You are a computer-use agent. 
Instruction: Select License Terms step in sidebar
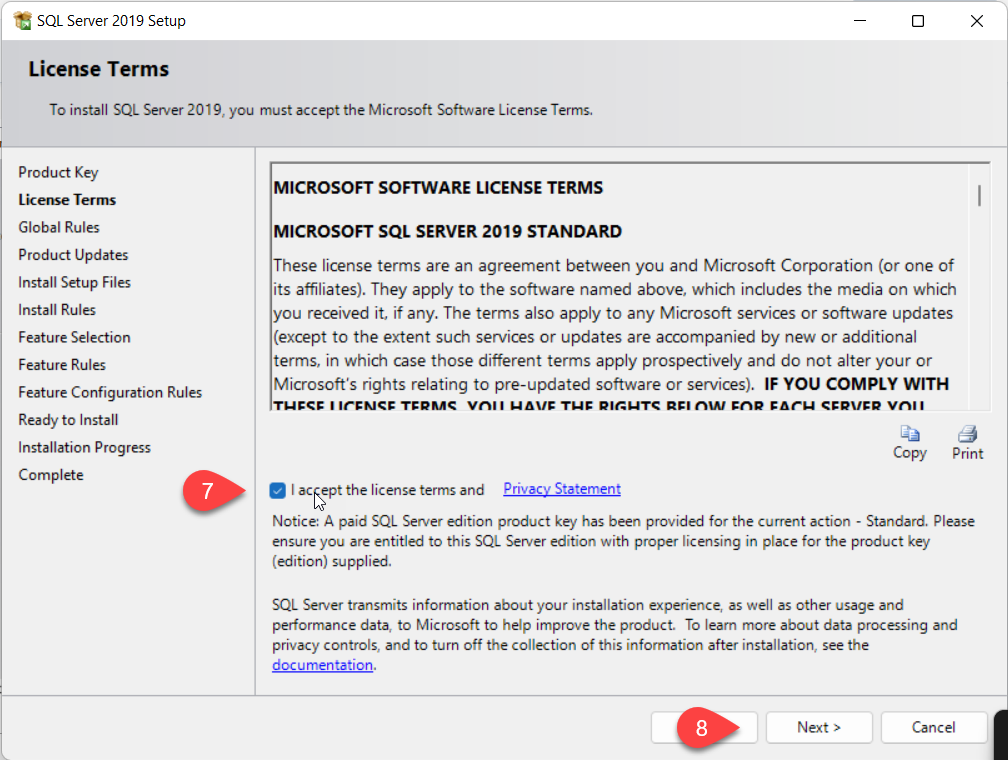click(67, 200)
